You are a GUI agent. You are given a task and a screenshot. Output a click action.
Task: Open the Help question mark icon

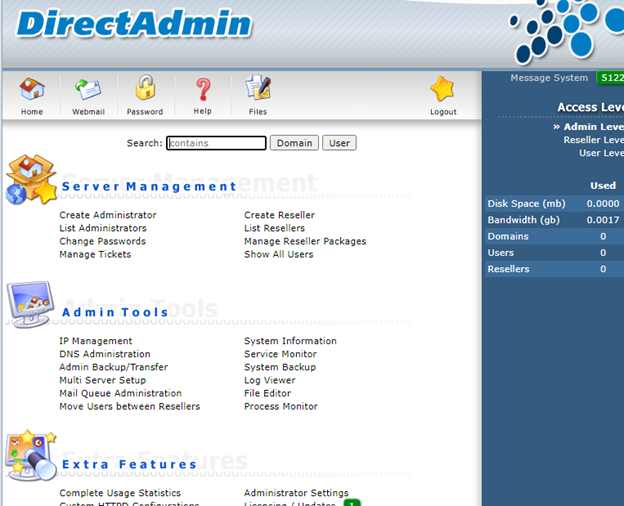[x=203, y=89]
